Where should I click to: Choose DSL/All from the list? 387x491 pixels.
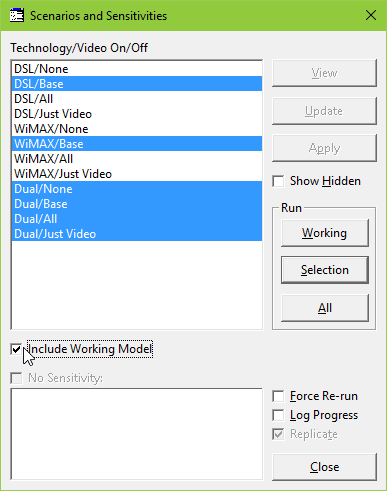point(137,99)
